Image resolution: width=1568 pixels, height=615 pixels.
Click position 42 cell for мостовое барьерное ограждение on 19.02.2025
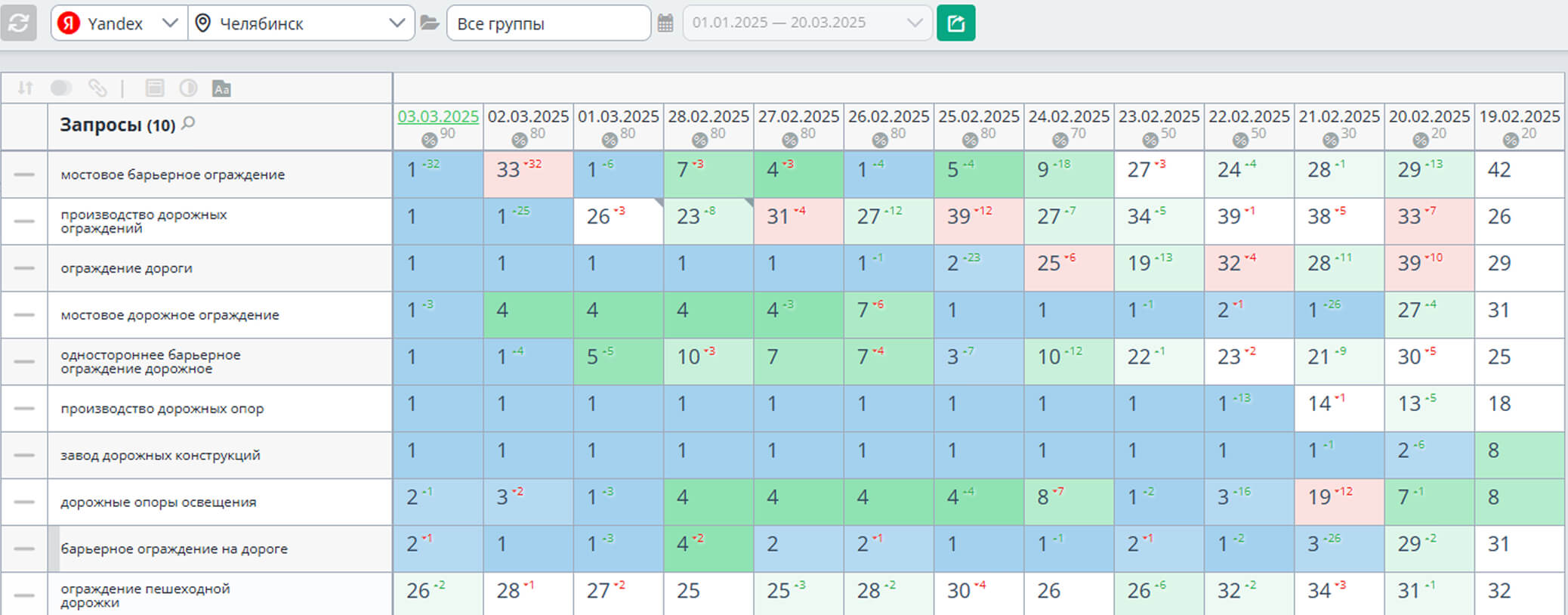[1520, 175]
